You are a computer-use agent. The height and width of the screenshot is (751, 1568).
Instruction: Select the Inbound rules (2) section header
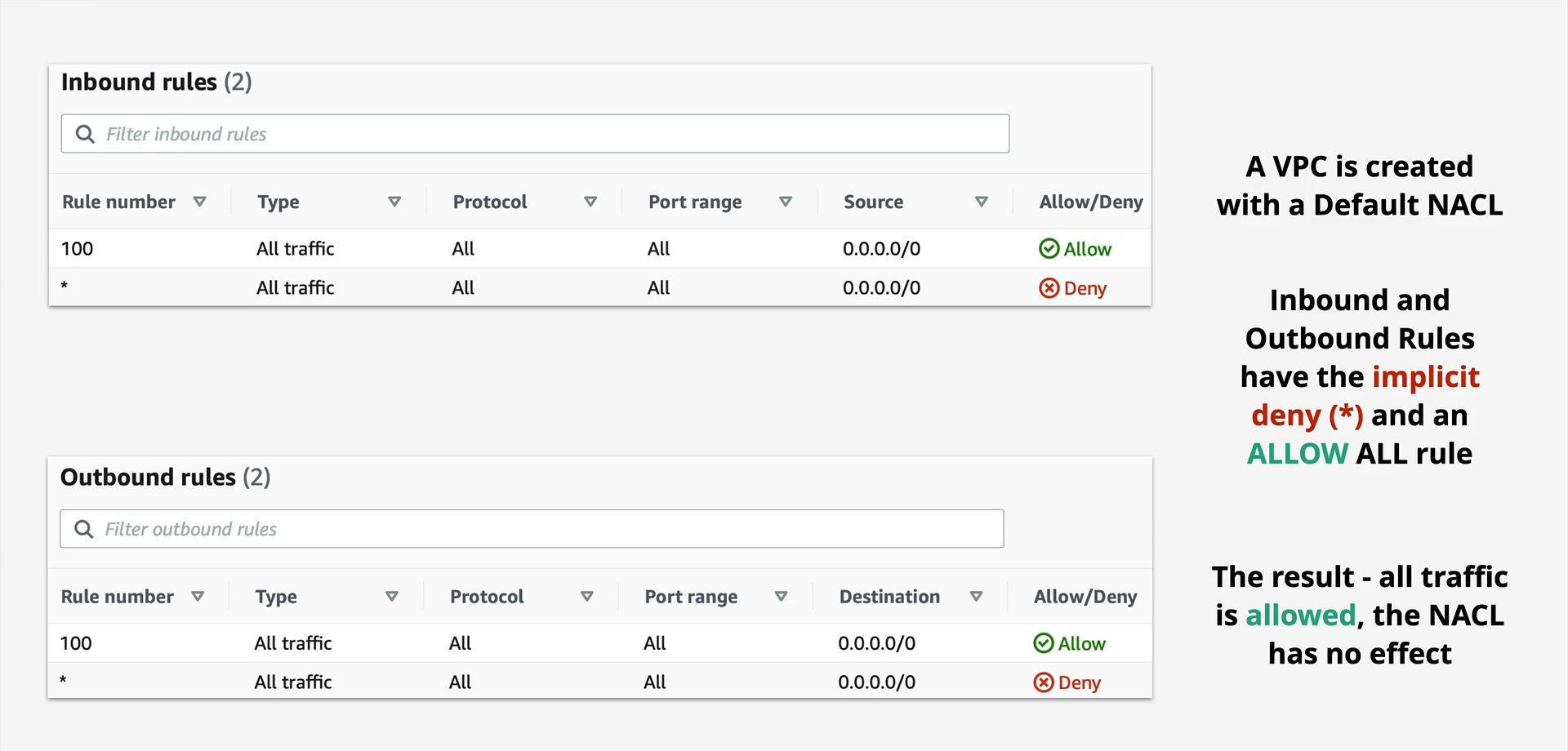157,82
